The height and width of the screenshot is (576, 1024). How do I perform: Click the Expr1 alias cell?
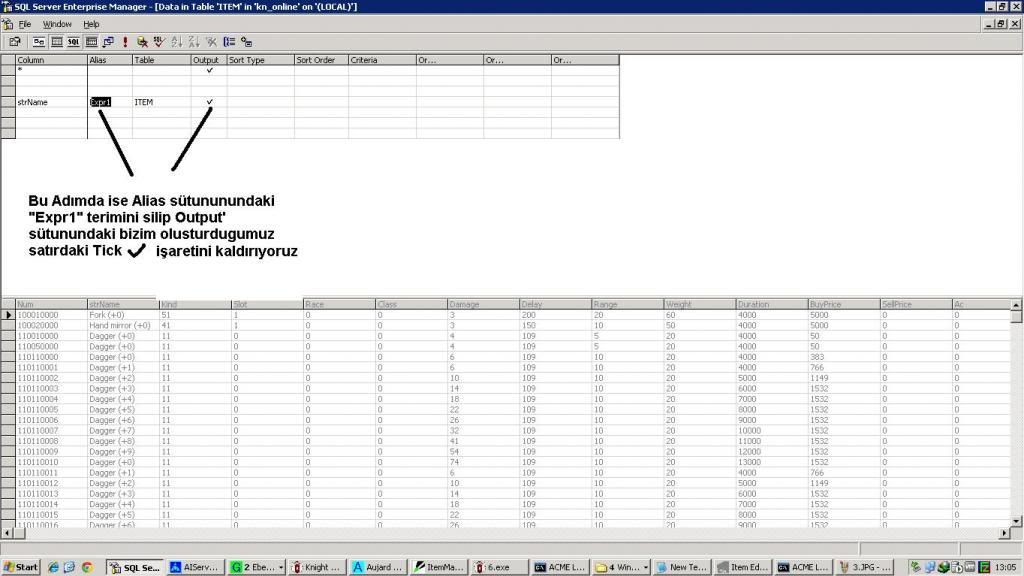click(x=101, y=102)
